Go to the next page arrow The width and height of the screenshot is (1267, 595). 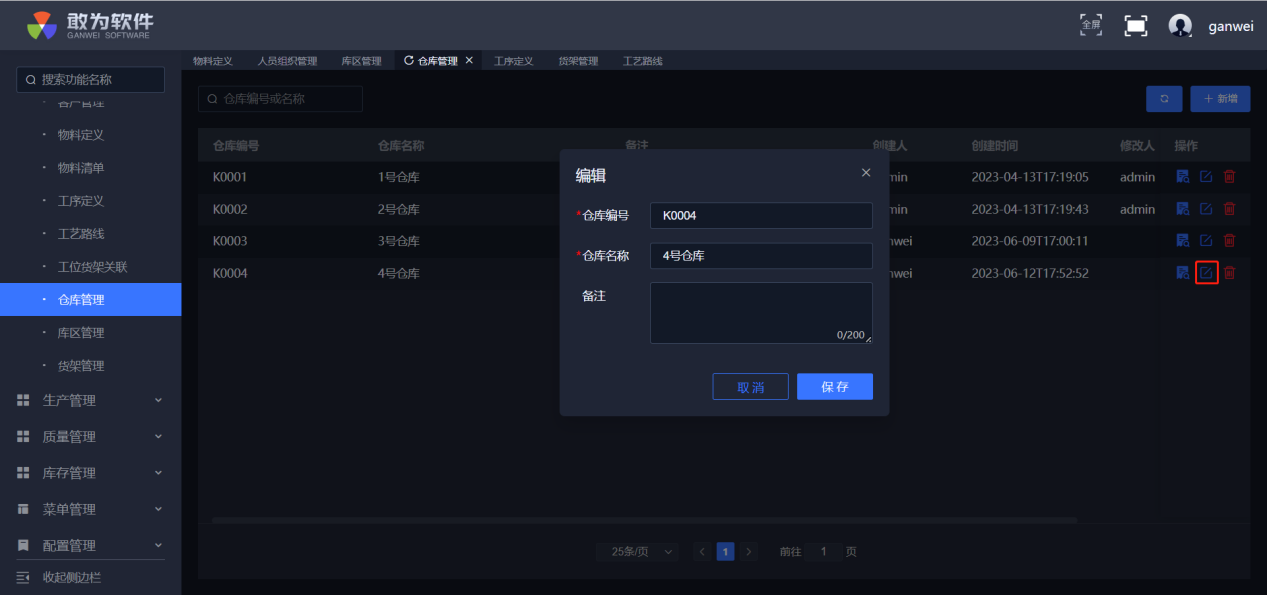click(749, 552)
